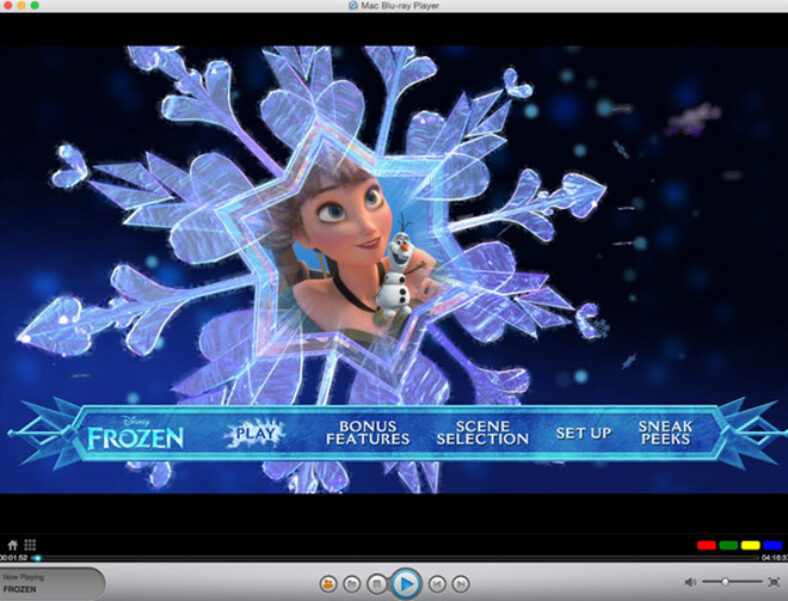This screenshot has height=601, width=788.
Task: Adjust the volume slider knob
Action: pos(725,582)
